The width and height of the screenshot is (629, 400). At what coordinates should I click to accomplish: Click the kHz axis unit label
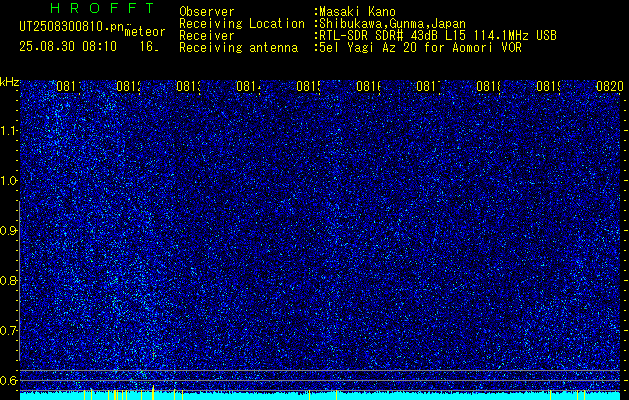pos(10,82)
